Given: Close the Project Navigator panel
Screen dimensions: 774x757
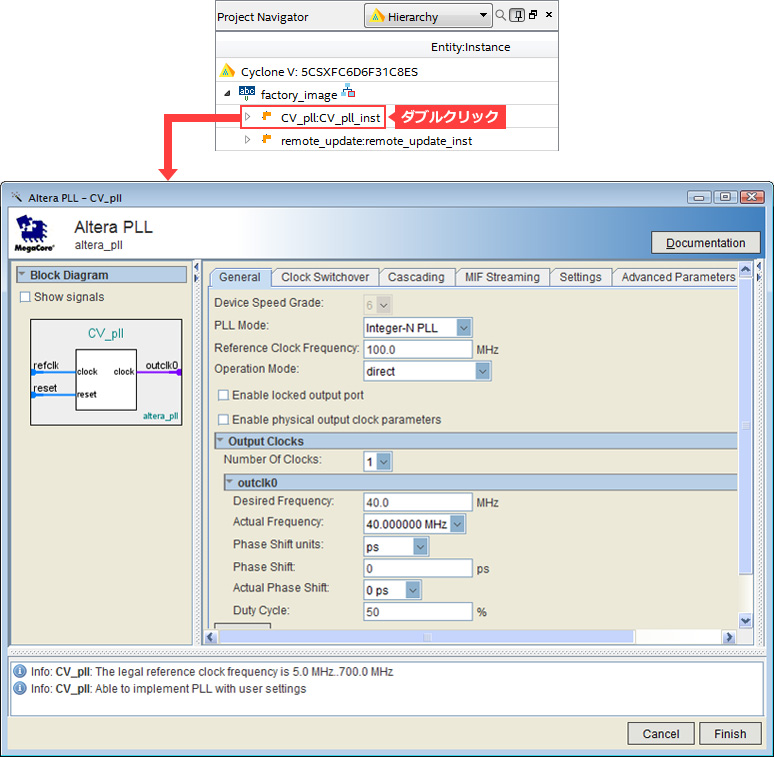Looking at the screenshot, I should coord(549,15).
